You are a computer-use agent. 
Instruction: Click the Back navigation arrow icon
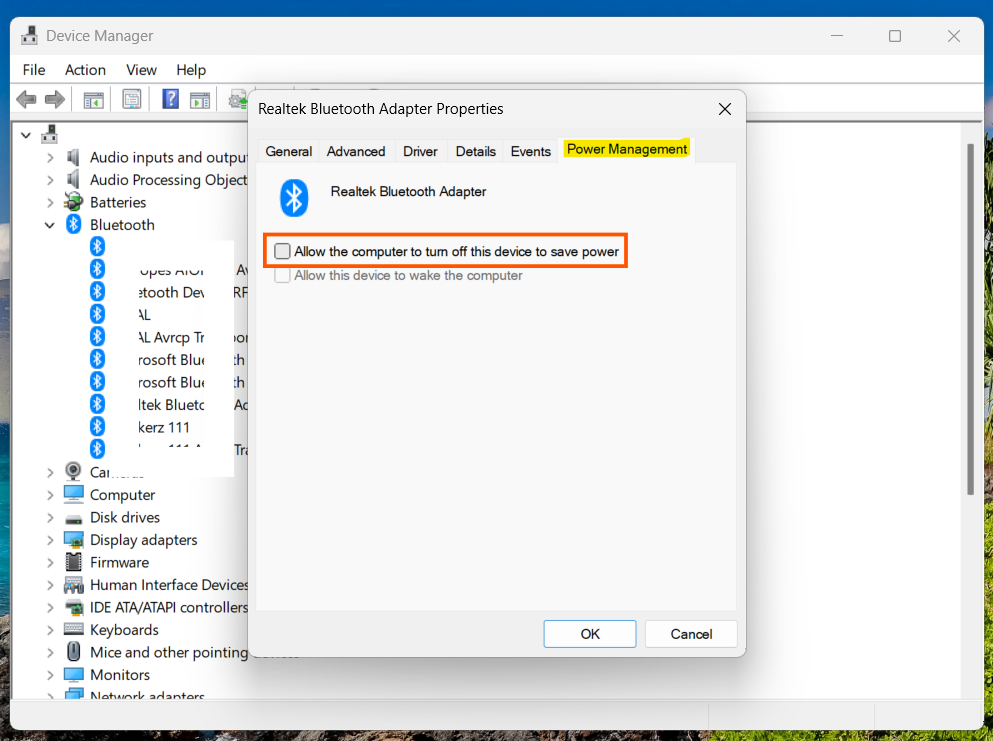(26, 99)
